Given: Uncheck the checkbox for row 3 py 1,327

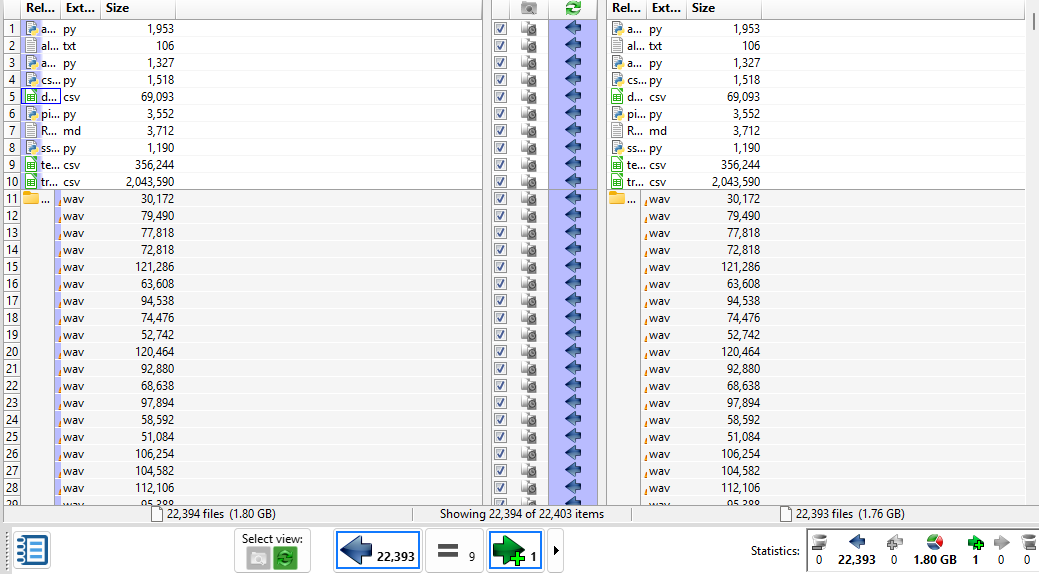Looking at the screenshot, I should 500,63.
